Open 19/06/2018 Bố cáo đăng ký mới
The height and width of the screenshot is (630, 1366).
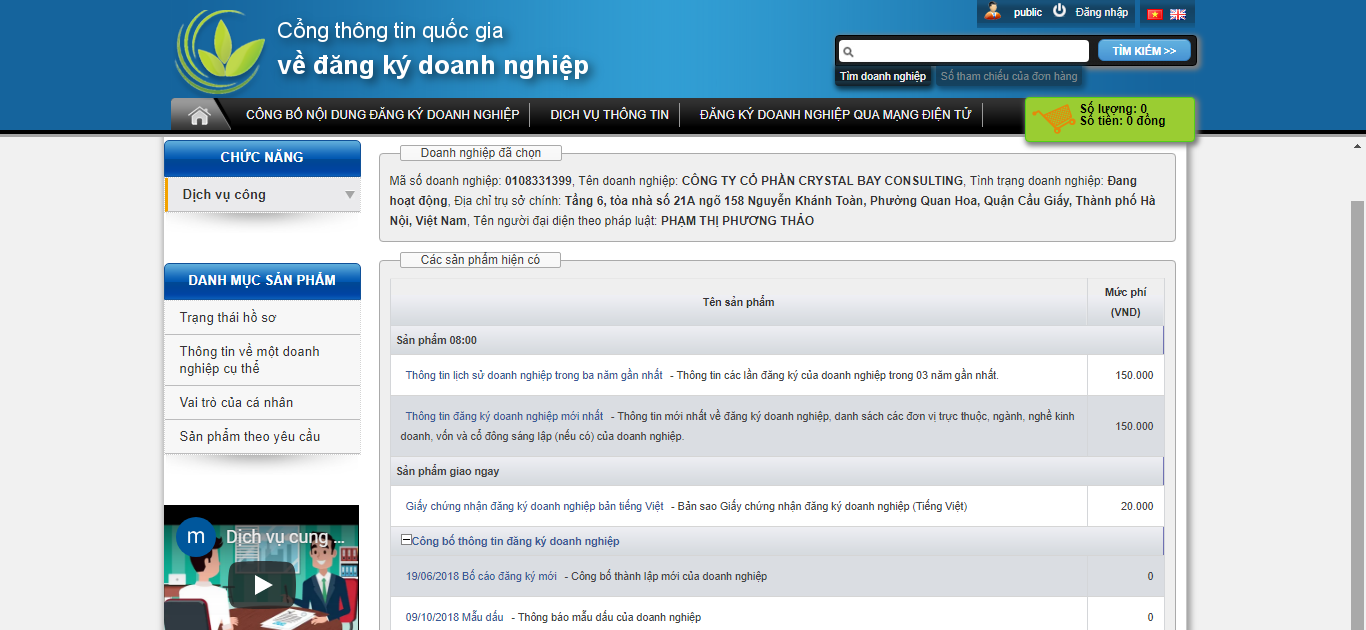click(x=481, y=576)
